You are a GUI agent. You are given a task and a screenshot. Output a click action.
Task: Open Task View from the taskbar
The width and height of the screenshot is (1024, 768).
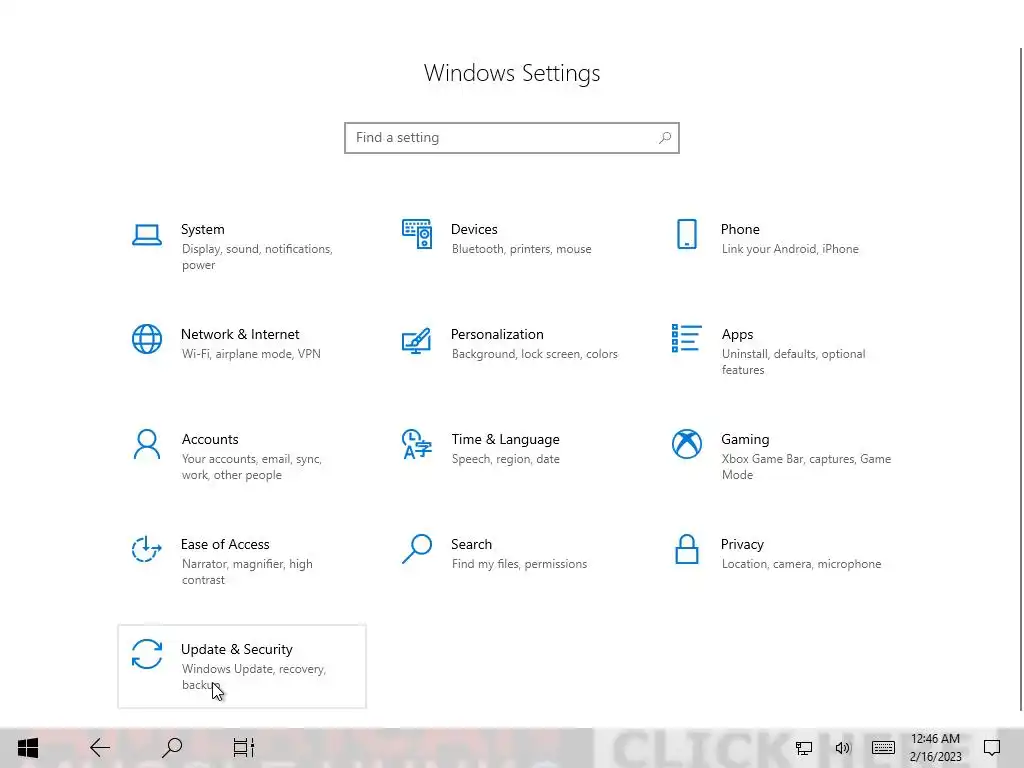coord(244,748)
